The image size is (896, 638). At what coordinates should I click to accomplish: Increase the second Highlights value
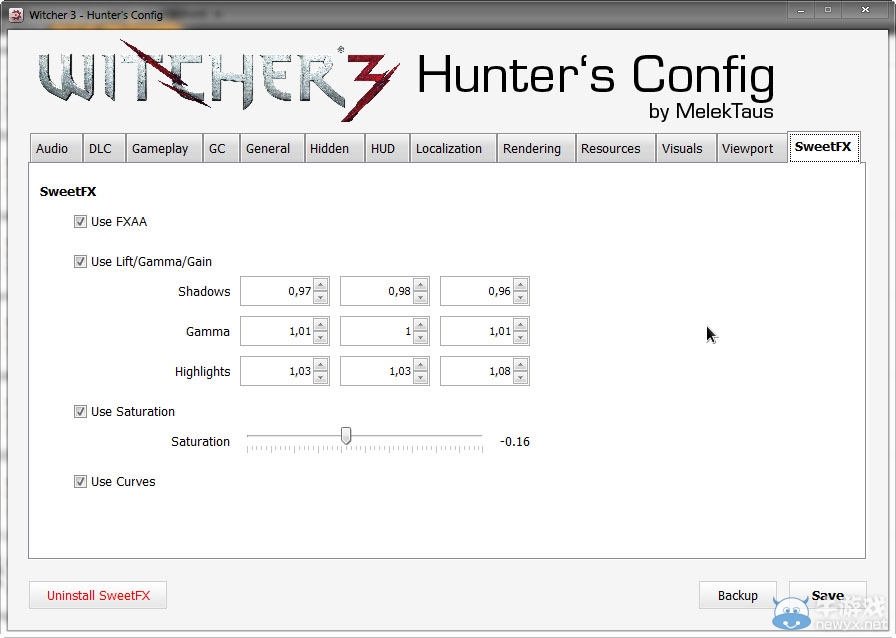421,365
